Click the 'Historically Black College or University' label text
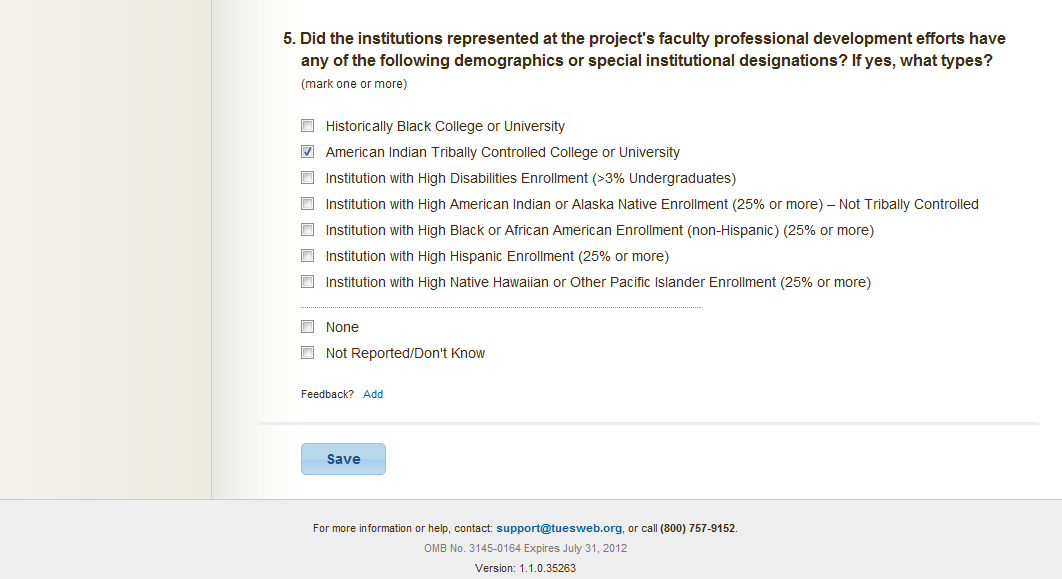Image resolution: width=1062 pixels, height=579 pixels. pos(445,127)
